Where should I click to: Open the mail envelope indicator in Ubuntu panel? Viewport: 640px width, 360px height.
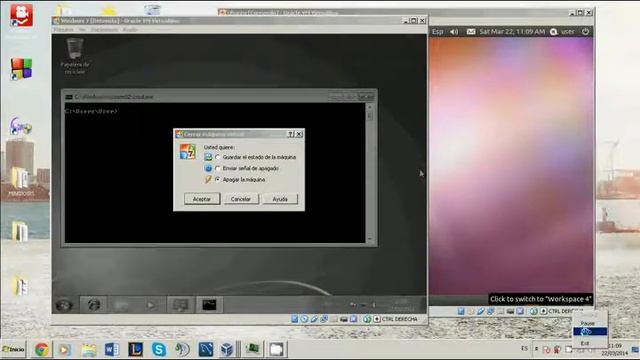[x=471, y=31]
